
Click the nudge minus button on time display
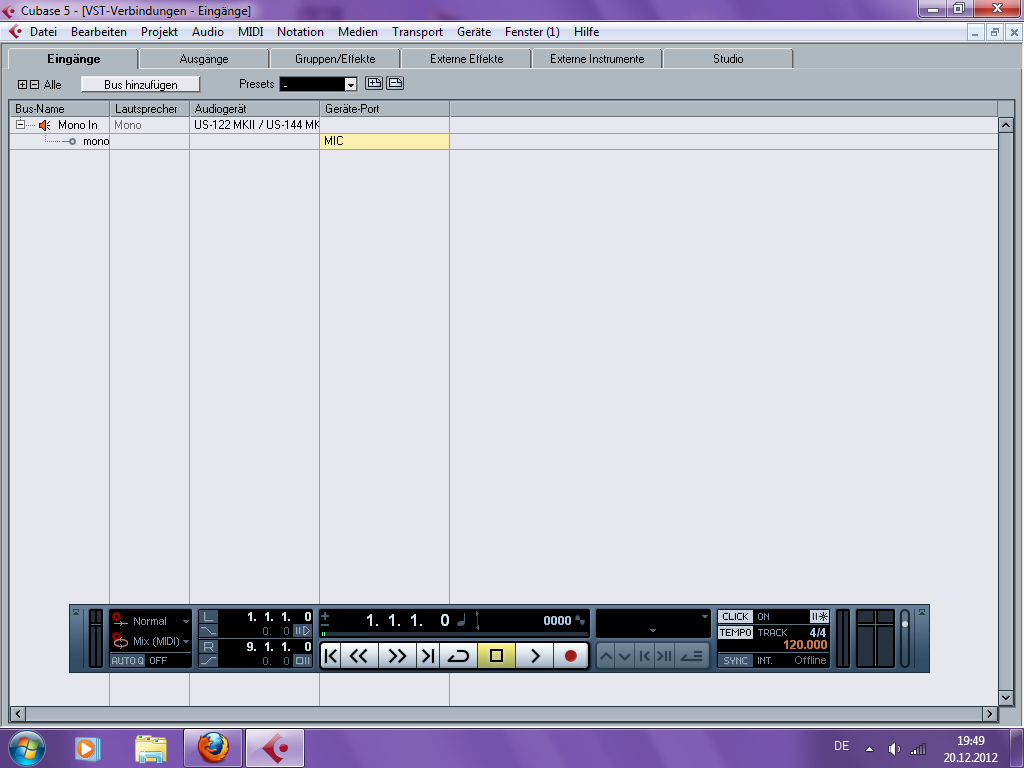click(325, 625)
